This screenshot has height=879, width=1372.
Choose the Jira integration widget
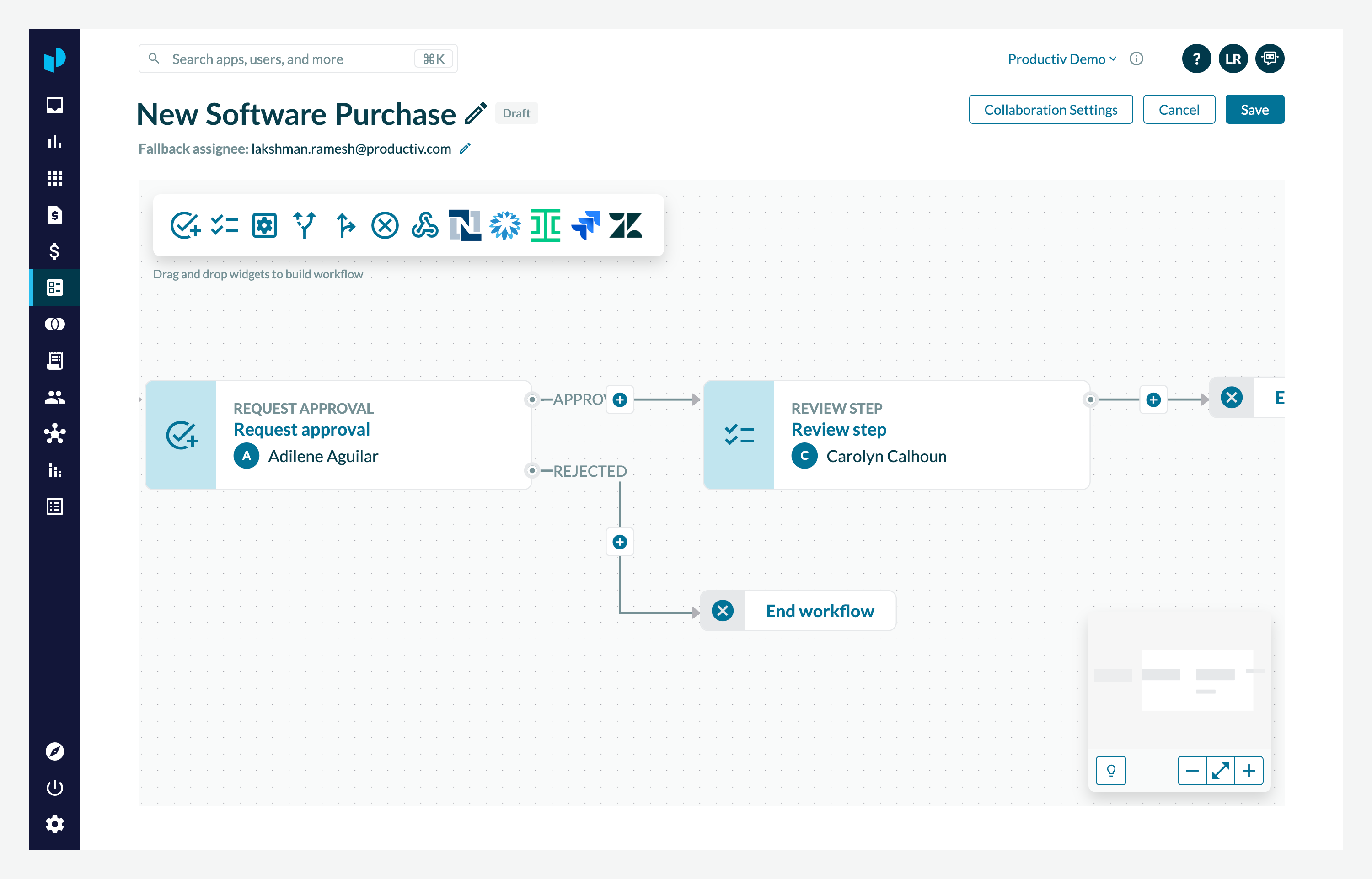tap(586, 225)
